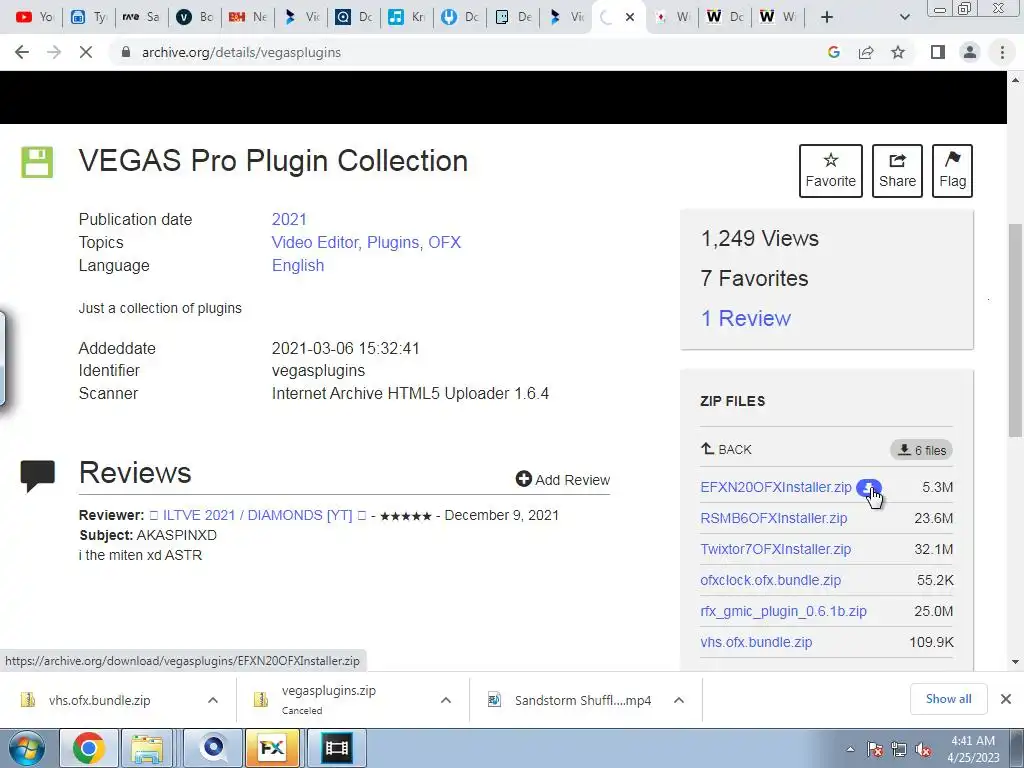Download rfx_gmic_plugin_0.6.1b.zip
Image resolution: width=1024 pixels, height=768 pixels.
784,611
